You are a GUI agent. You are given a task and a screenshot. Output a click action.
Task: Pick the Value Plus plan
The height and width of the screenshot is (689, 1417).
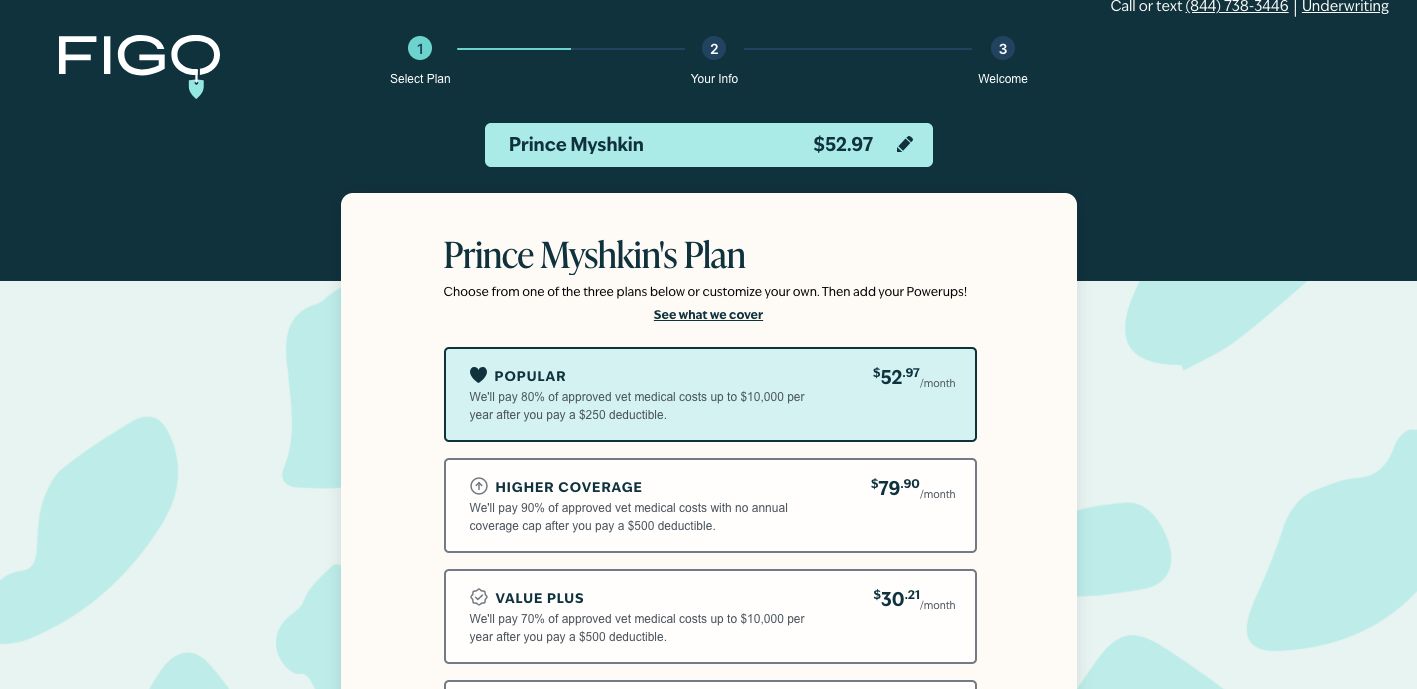[x=709, y=616]
